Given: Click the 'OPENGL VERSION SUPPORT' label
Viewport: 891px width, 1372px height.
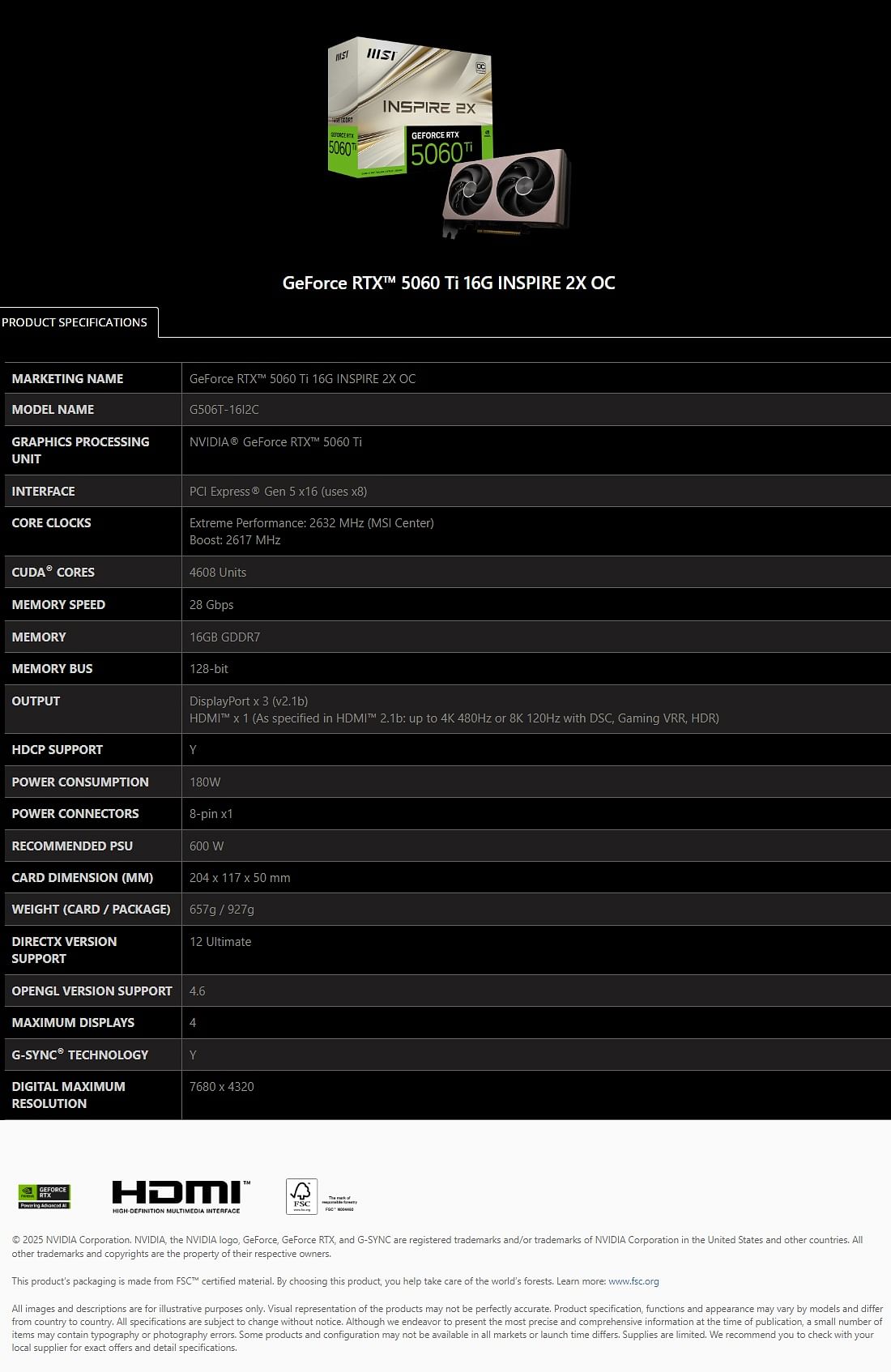Looking at the screenshot, I should click(92, 991).
